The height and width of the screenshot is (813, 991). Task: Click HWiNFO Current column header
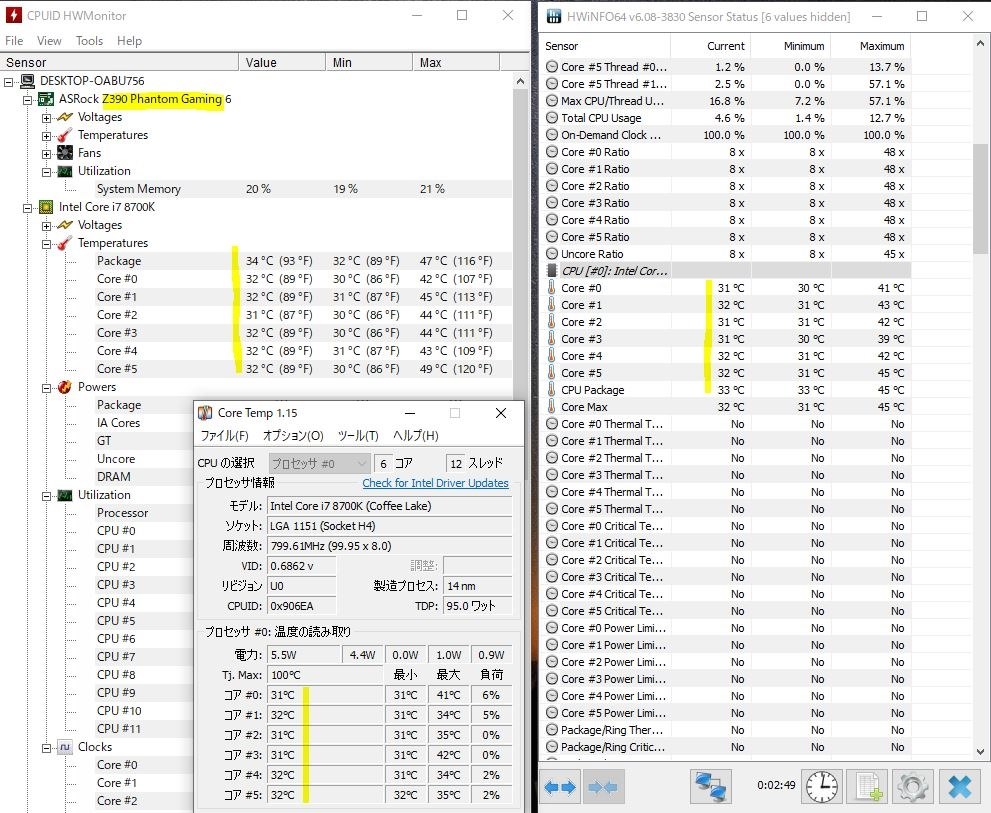(710, 46)
